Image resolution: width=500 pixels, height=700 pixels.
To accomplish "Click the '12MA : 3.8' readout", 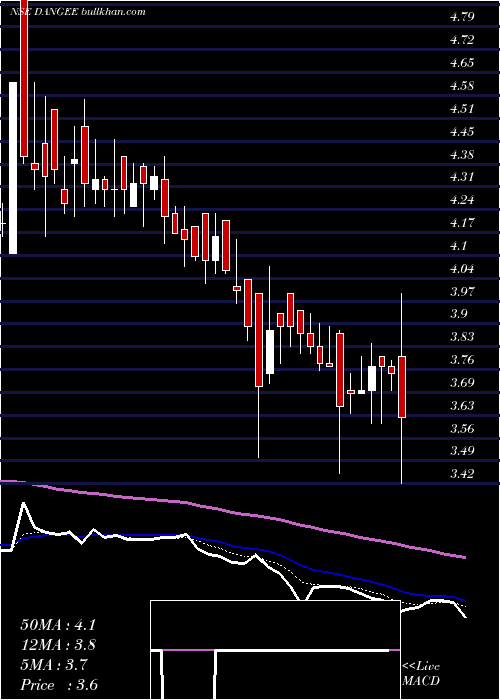I will 58,645.
